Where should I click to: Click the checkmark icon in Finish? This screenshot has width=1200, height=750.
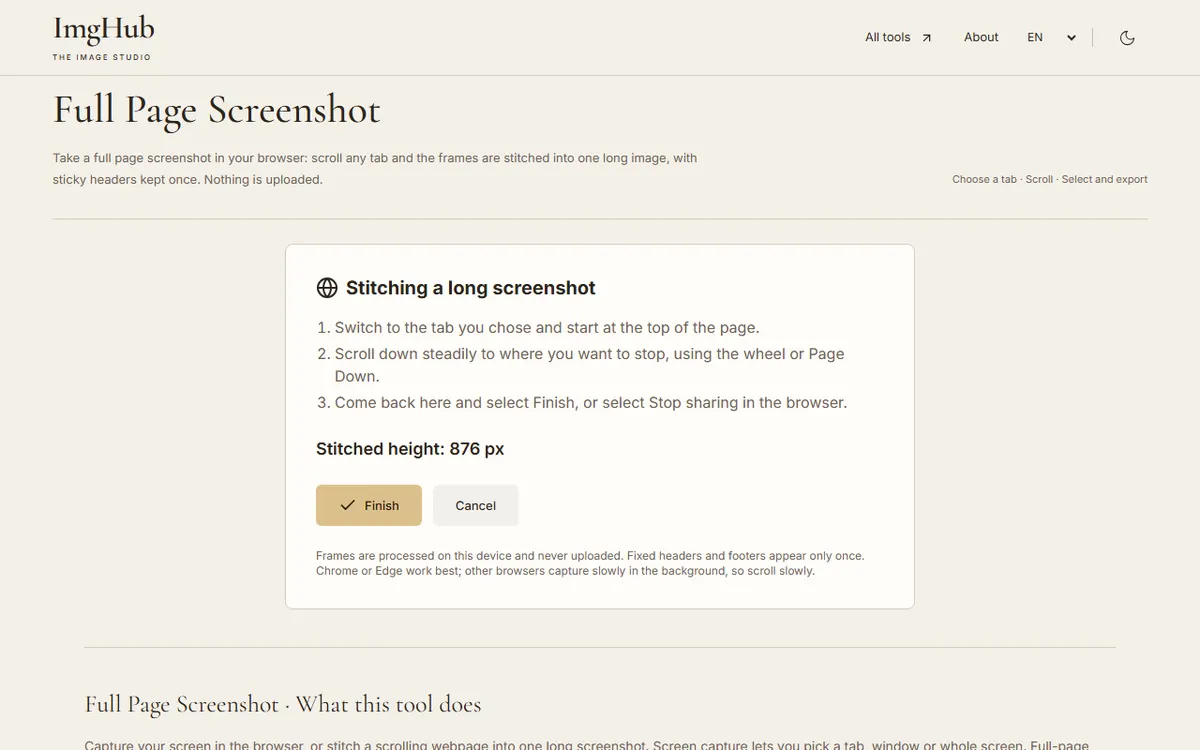point(347,505)
